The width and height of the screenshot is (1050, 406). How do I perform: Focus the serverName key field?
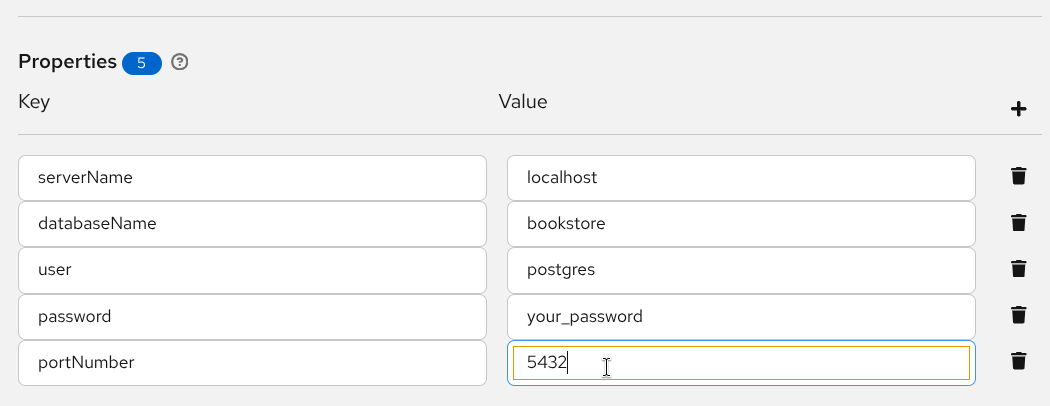coord(252,178)
